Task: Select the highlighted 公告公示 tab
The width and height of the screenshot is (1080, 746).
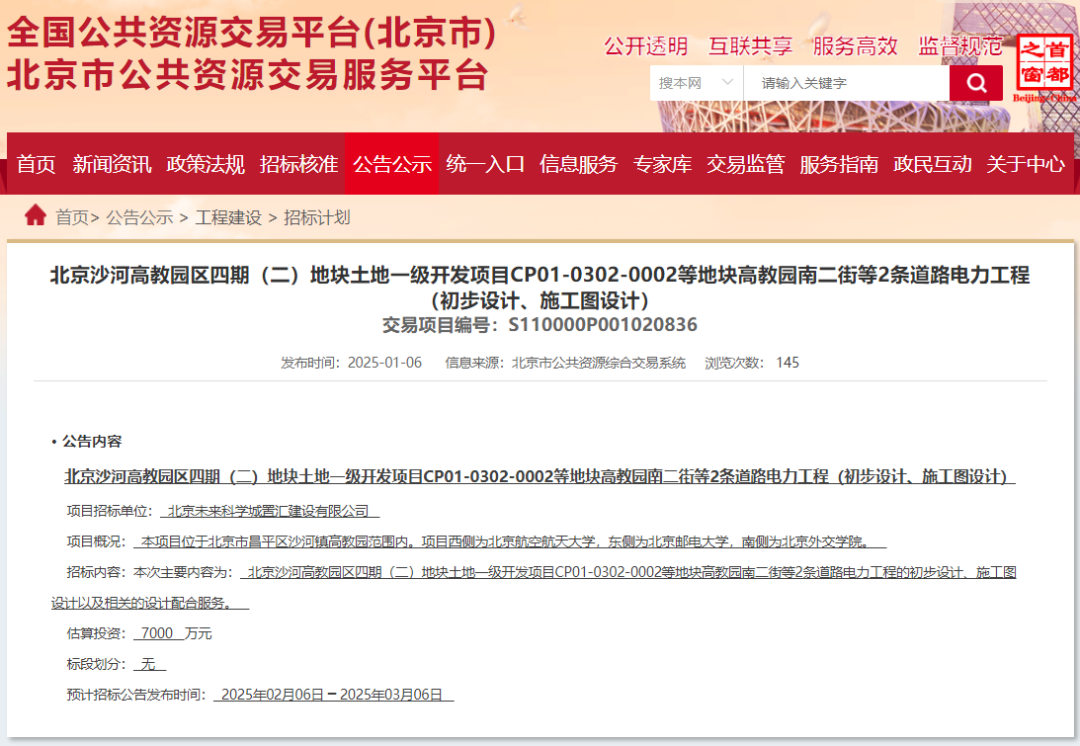Action: [392, 164]
